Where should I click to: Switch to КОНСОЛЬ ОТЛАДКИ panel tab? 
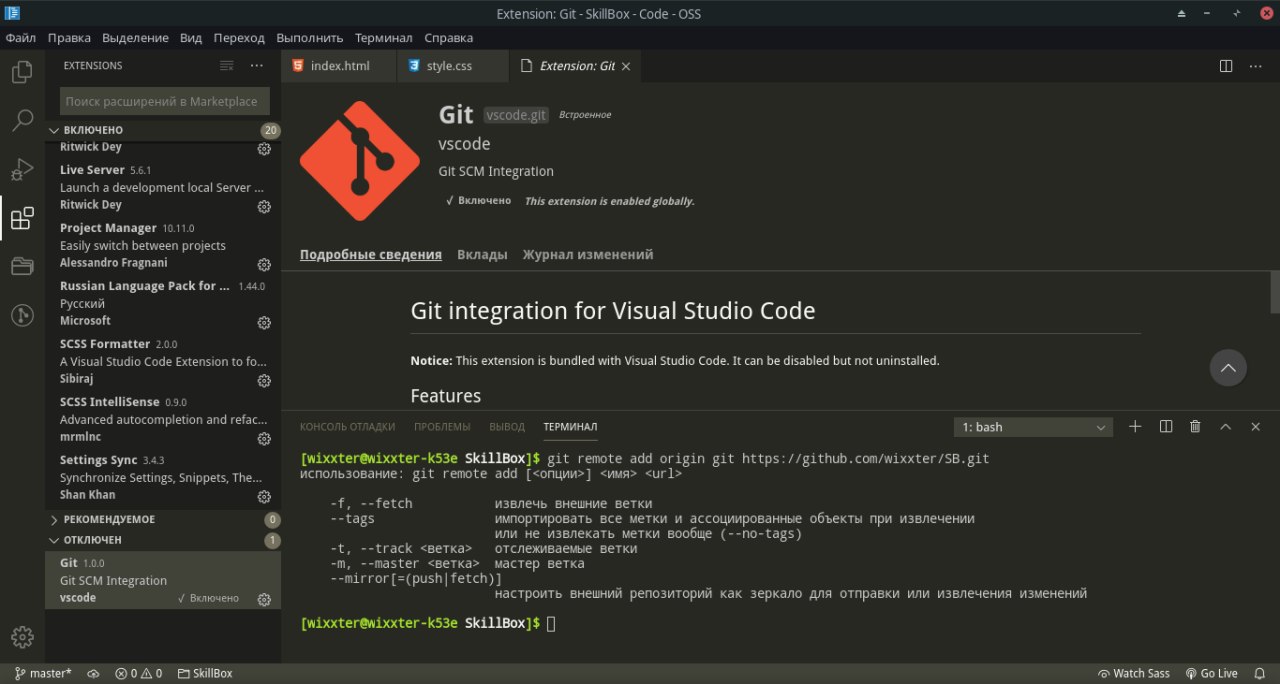coord(347,427)
